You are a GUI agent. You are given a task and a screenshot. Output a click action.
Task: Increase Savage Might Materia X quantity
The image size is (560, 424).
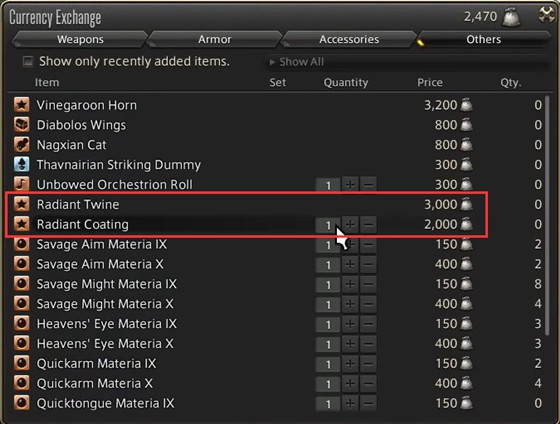[x=350, y=304]
